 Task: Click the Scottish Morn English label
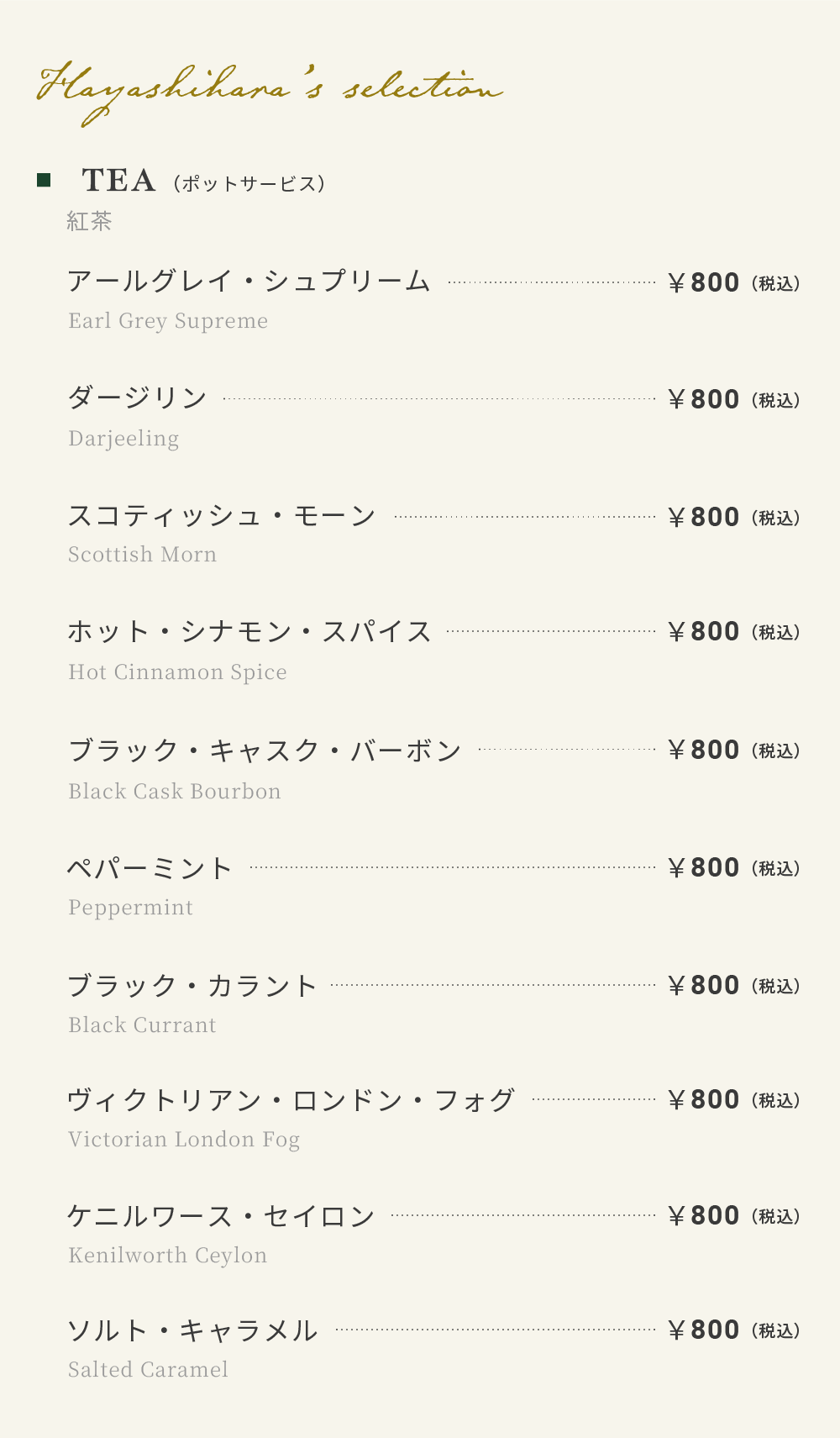(x=143, y=555)
